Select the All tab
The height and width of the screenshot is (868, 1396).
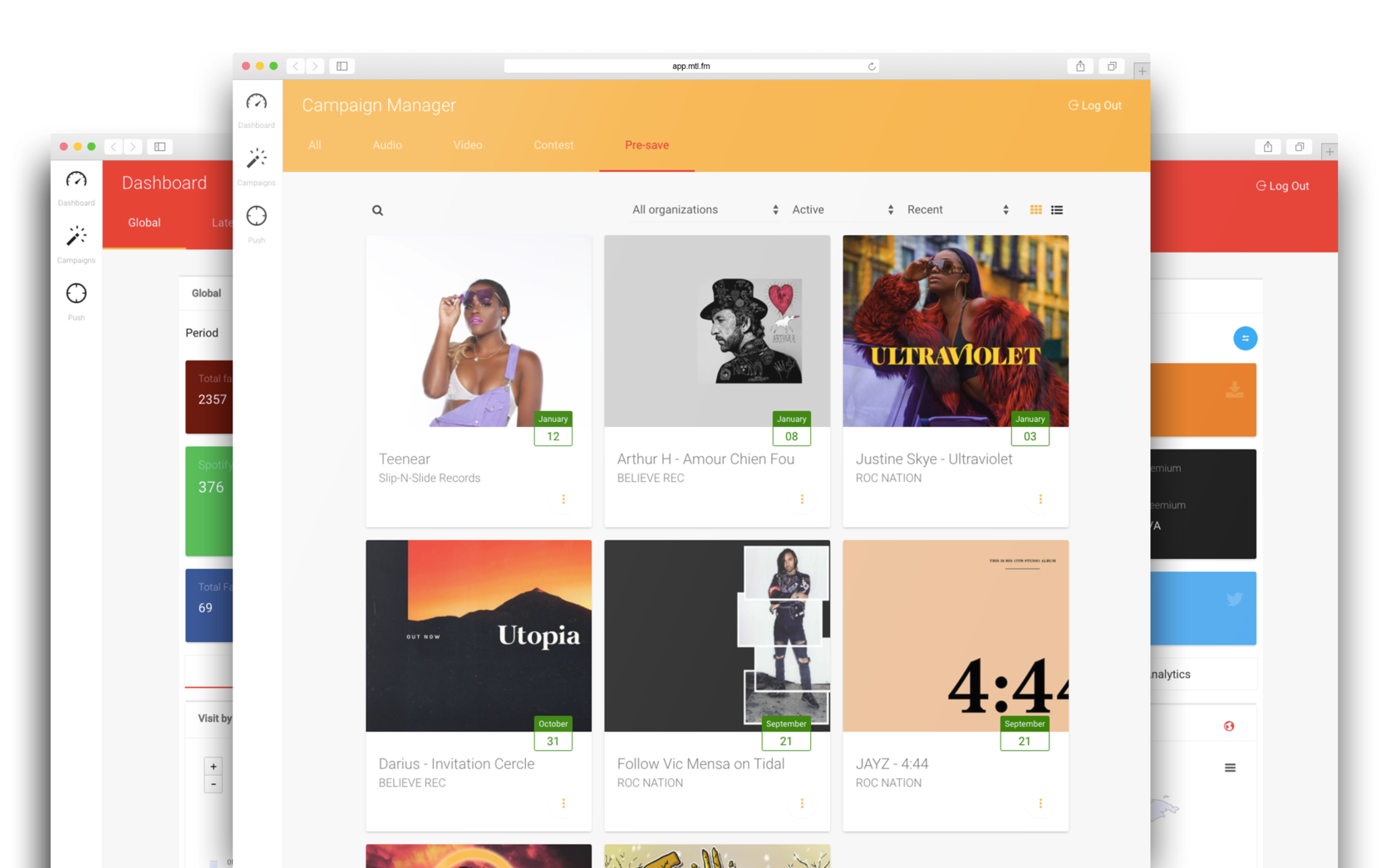(315, 145)
